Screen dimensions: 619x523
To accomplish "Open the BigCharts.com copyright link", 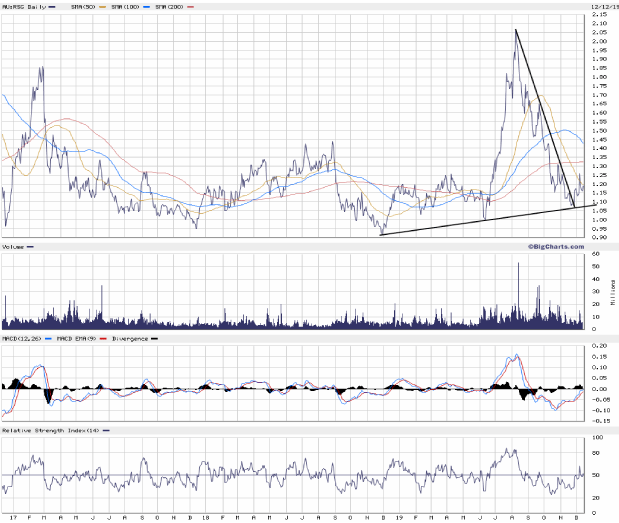I will pyautogui.click(x=556, y=245).
